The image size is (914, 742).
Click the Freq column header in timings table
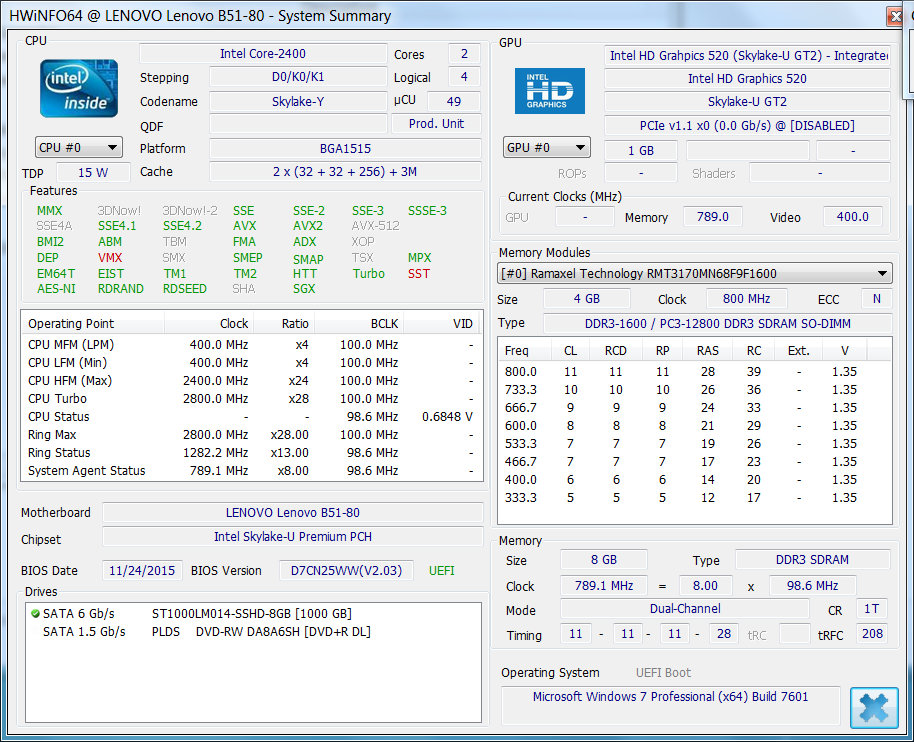525,350
